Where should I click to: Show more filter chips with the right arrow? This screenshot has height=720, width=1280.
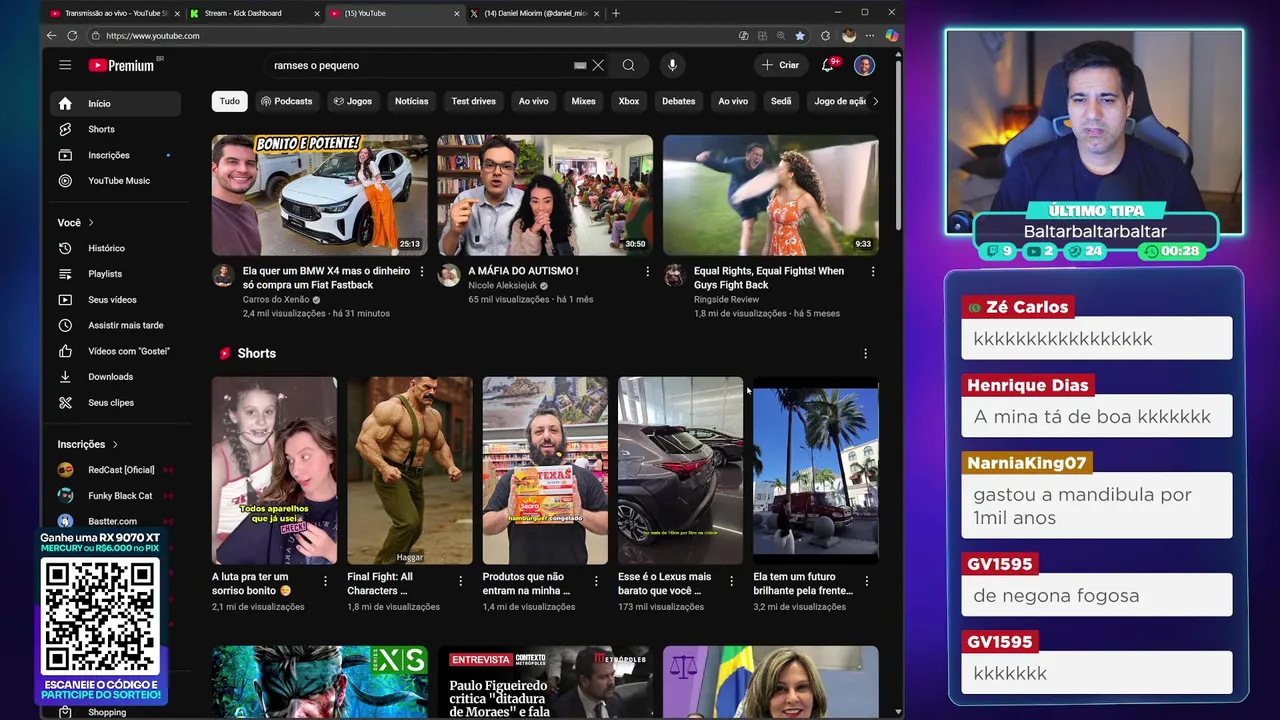click(x=875, y=101)
